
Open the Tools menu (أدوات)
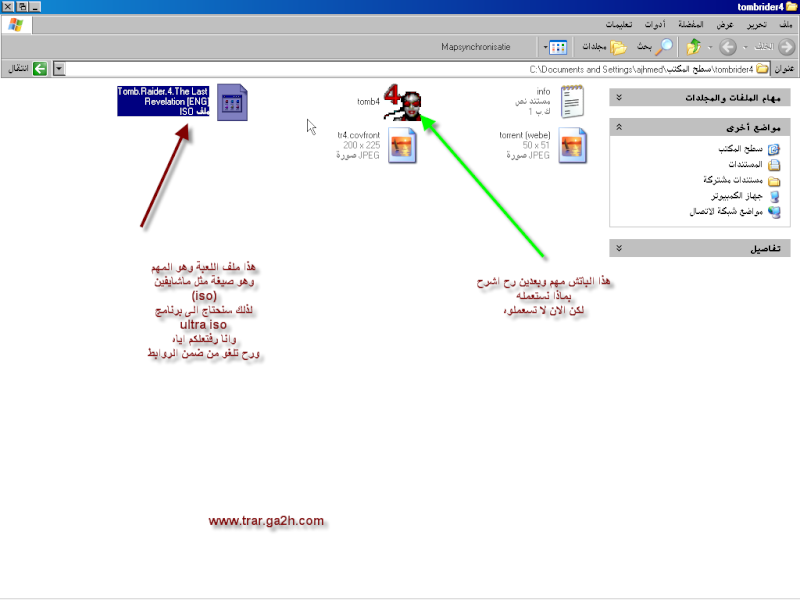coord(655,24)
